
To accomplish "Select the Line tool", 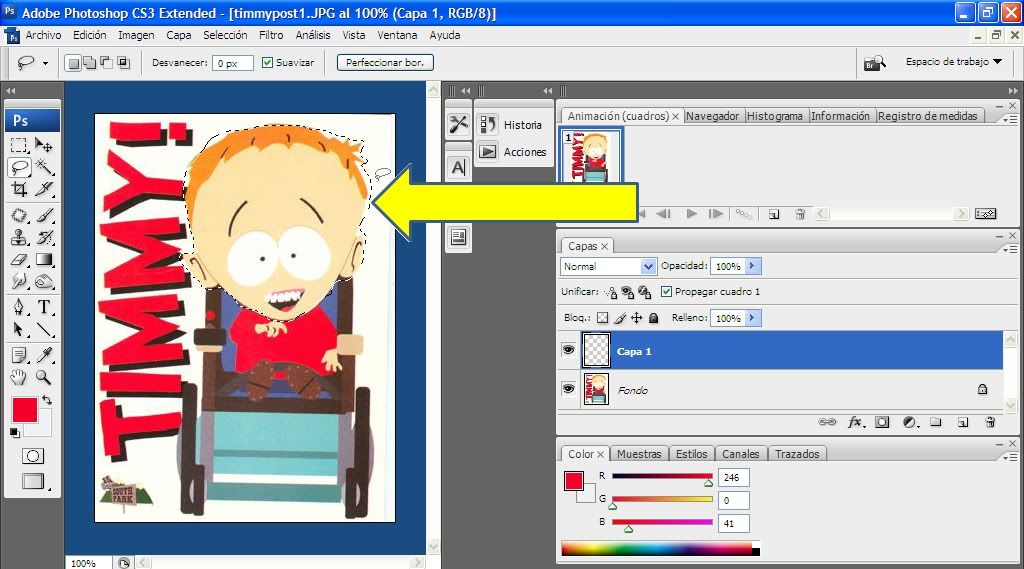I will click(x=44, y=329).
